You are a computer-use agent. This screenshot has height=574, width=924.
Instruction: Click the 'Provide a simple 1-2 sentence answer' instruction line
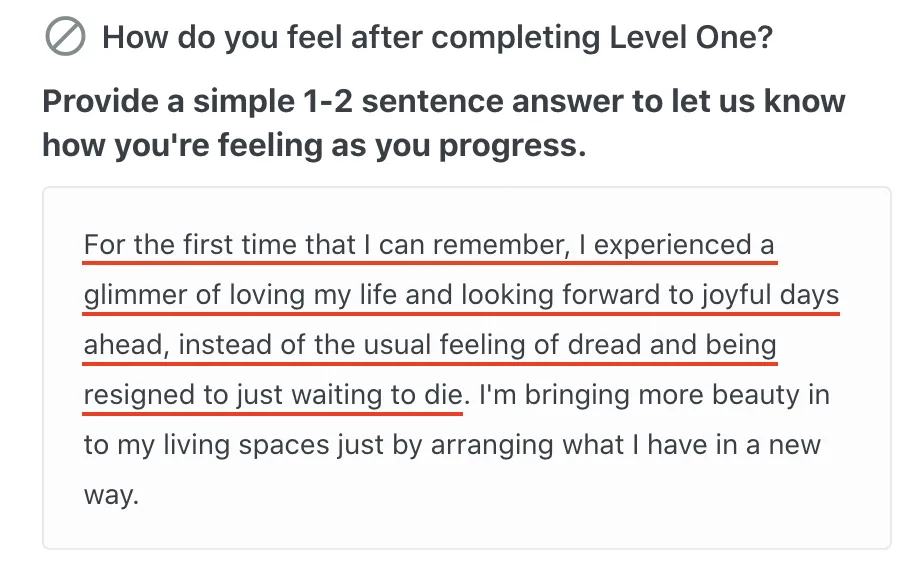pos(444,101)
